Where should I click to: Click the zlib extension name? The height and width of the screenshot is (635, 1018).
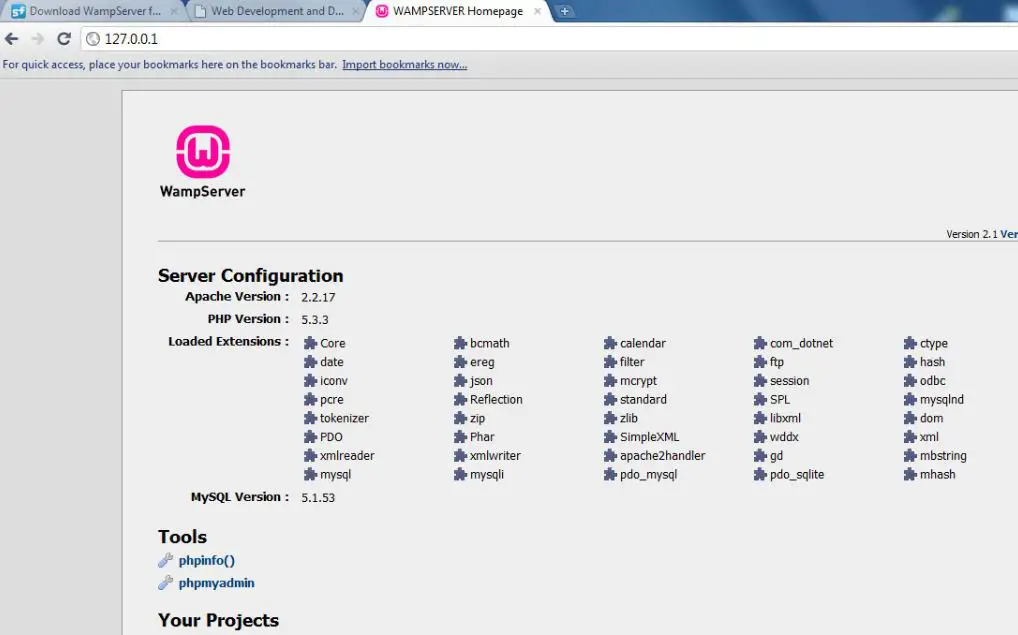[x=629, y=418]
